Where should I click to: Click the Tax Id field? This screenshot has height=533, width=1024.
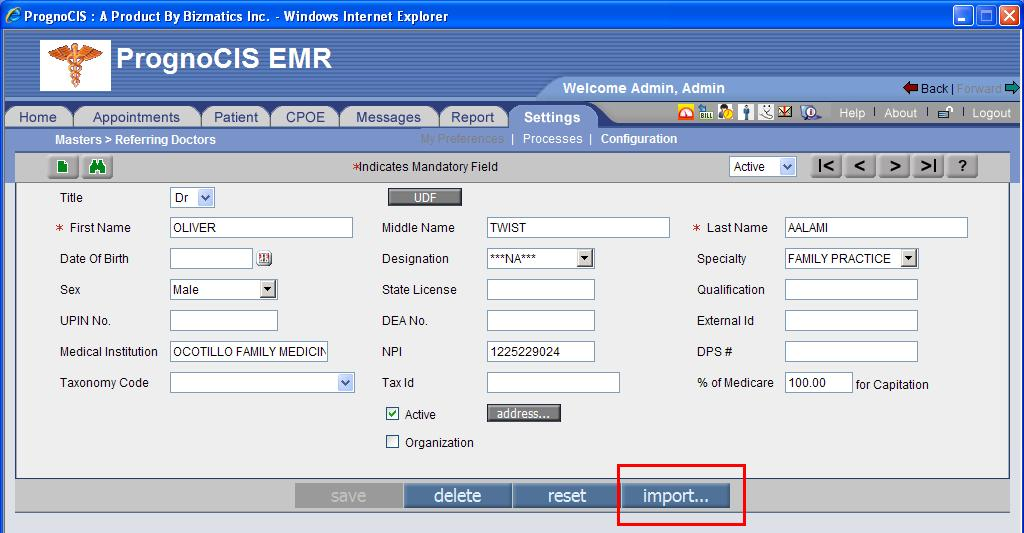click(x=553, y=383)
